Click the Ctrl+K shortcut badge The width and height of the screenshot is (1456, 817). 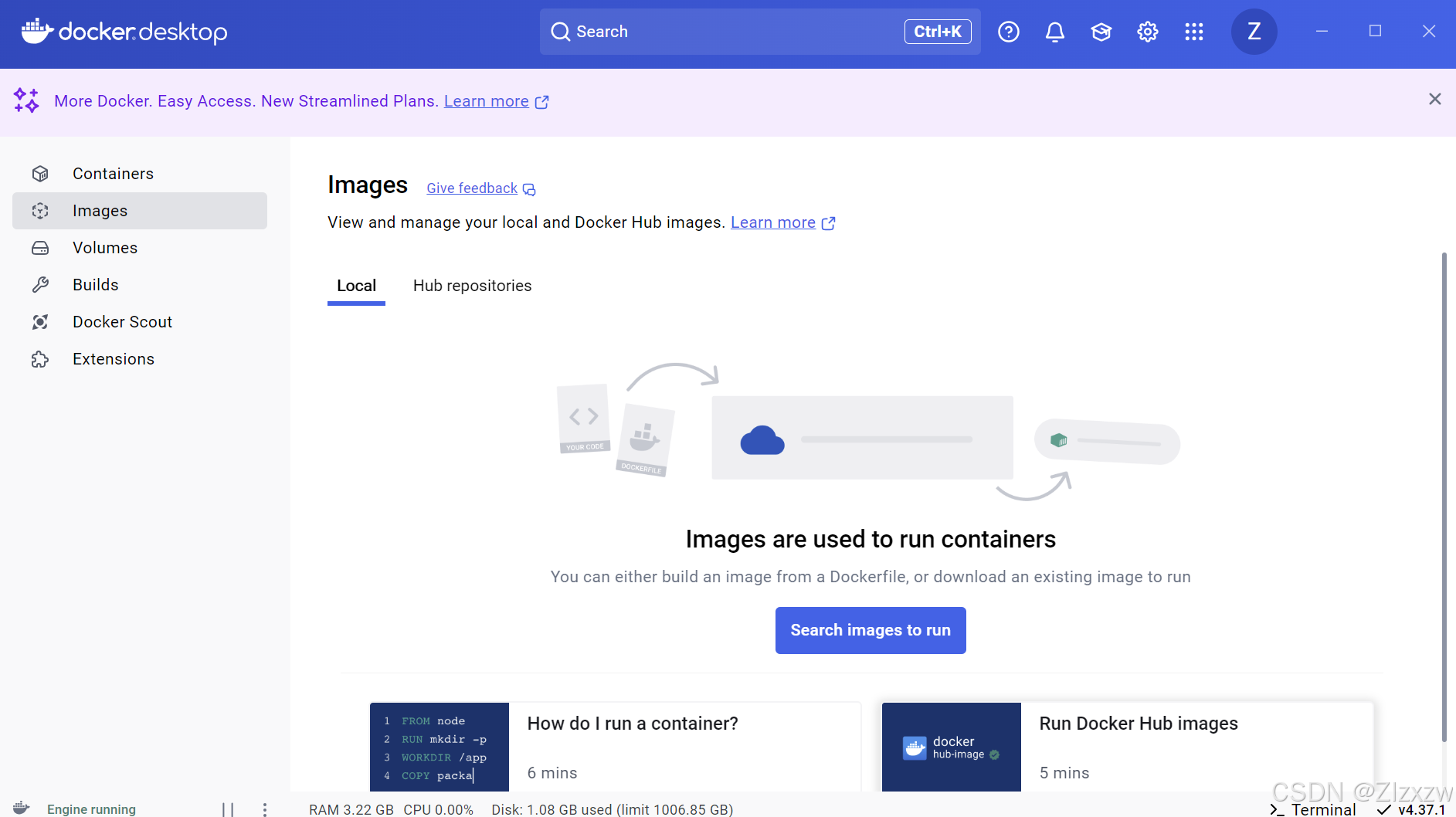click(x=938, y=32)
